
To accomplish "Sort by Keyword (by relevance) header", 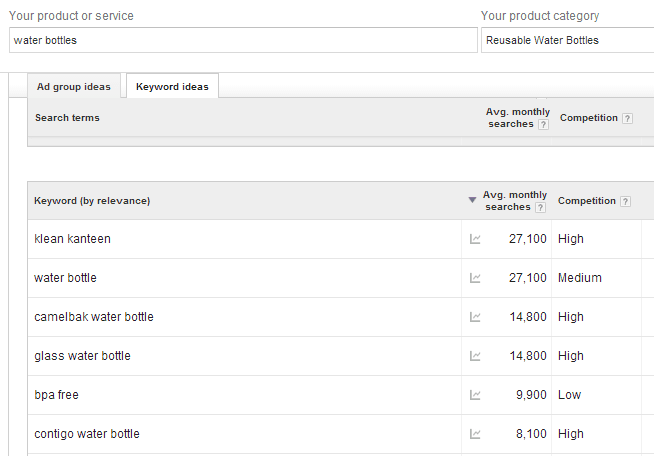I will coord(92,201).
